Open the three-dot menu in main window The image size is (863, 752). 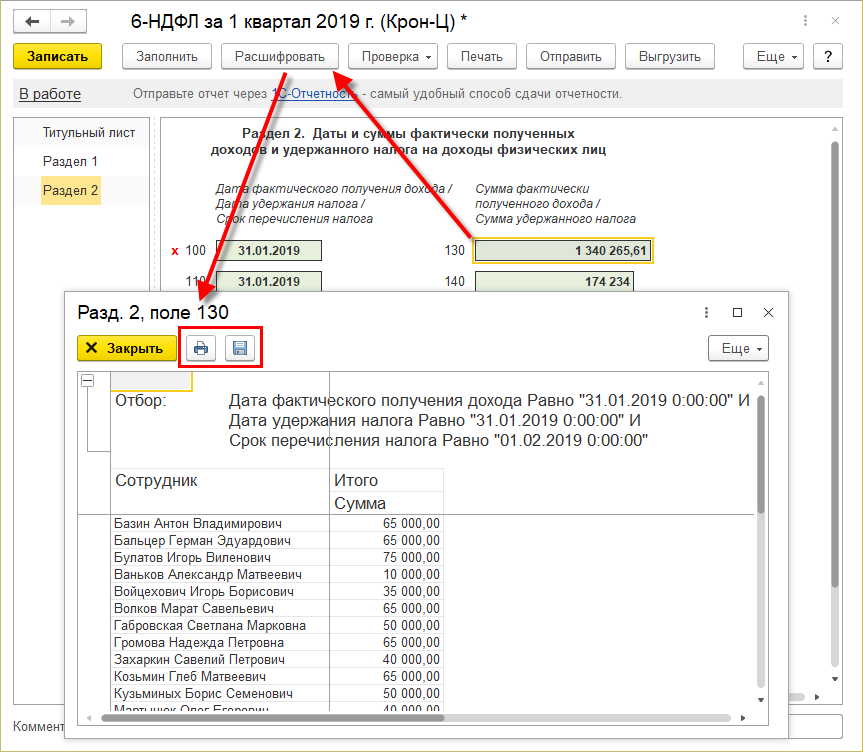click(807, 20)
